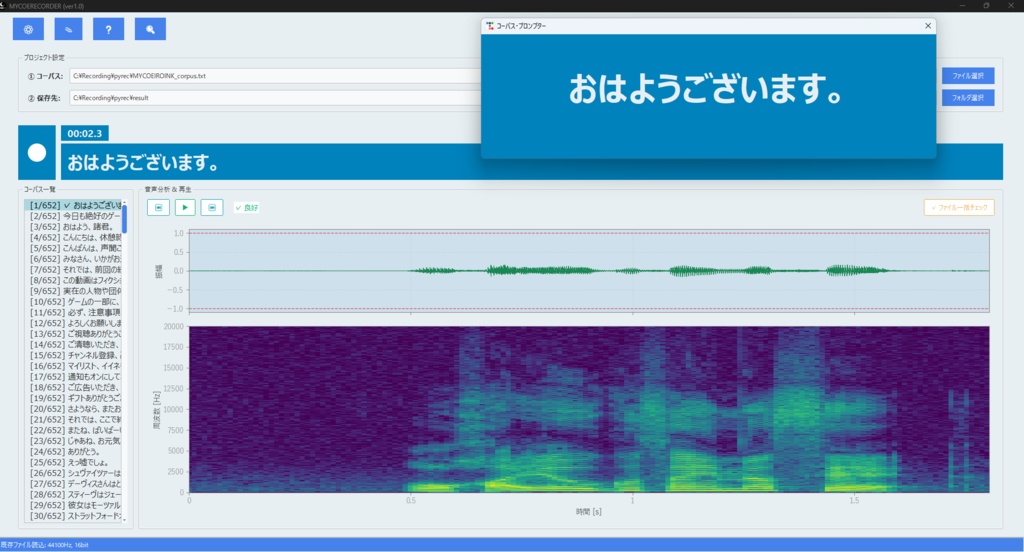Image resolution: width=1024 pixels, height=552 pixels.
Task: Click the skip-forward button after play
Action: click(x=212, y=208)
